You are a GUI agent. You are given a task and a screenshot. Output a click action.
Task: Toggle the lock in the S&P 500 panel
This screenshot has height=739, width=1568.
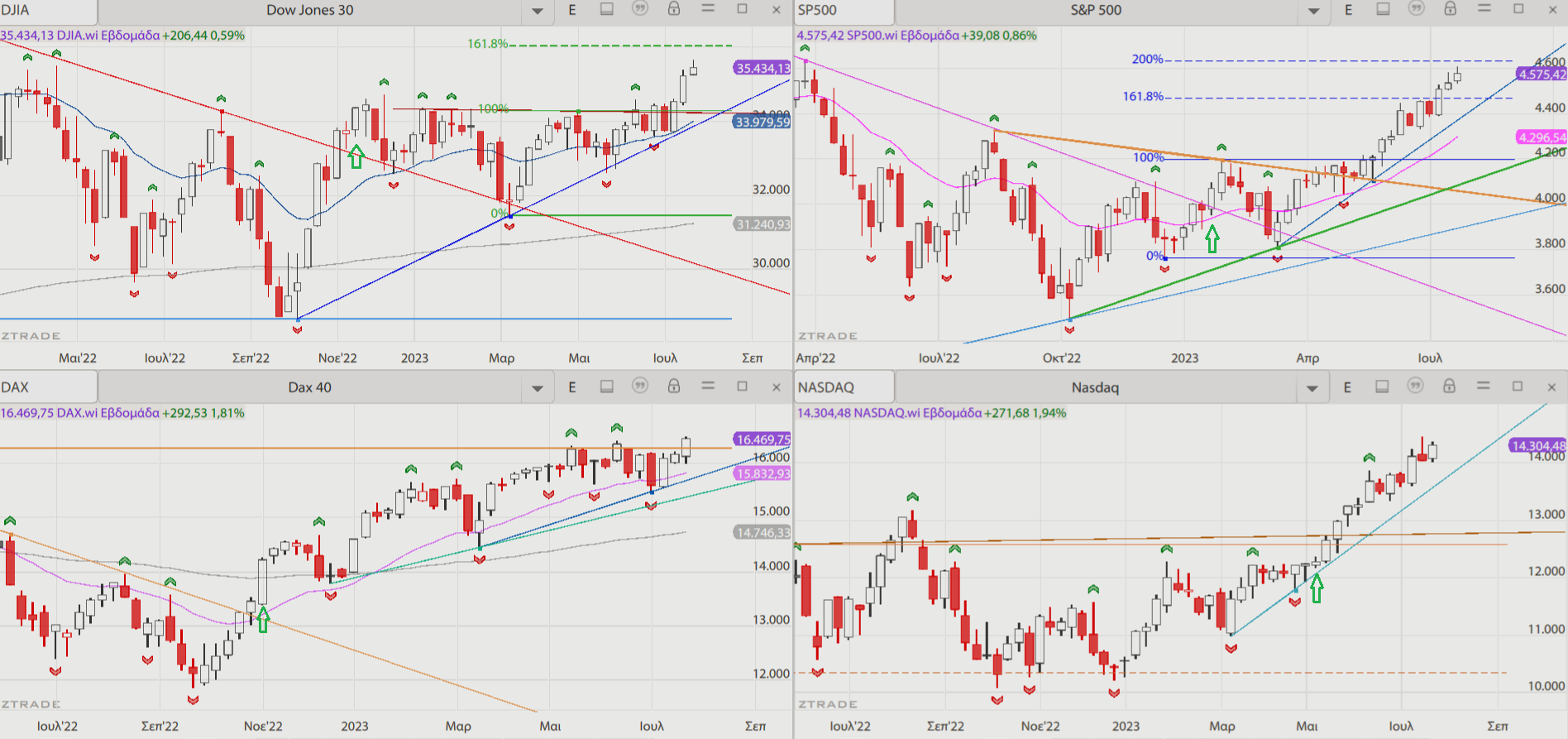1451,9
